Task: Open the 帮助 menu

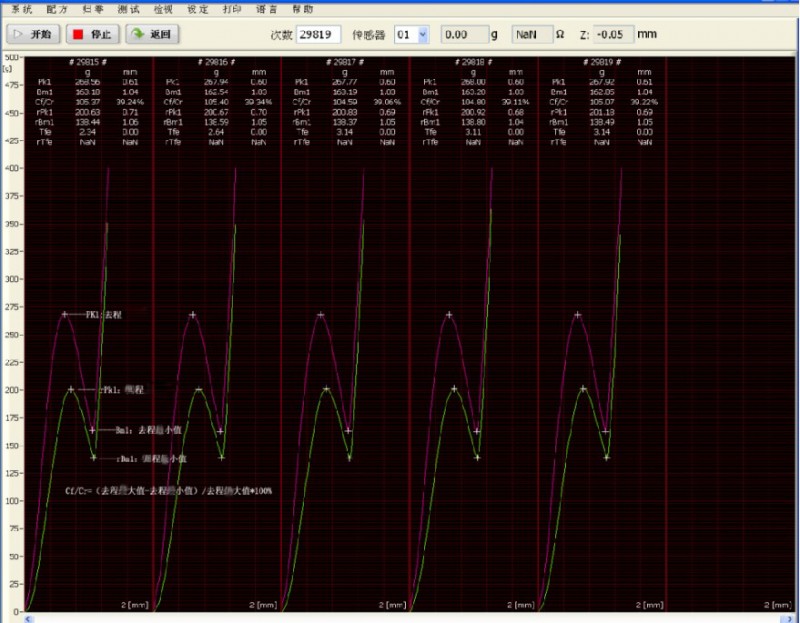Action: pos(303,9)
